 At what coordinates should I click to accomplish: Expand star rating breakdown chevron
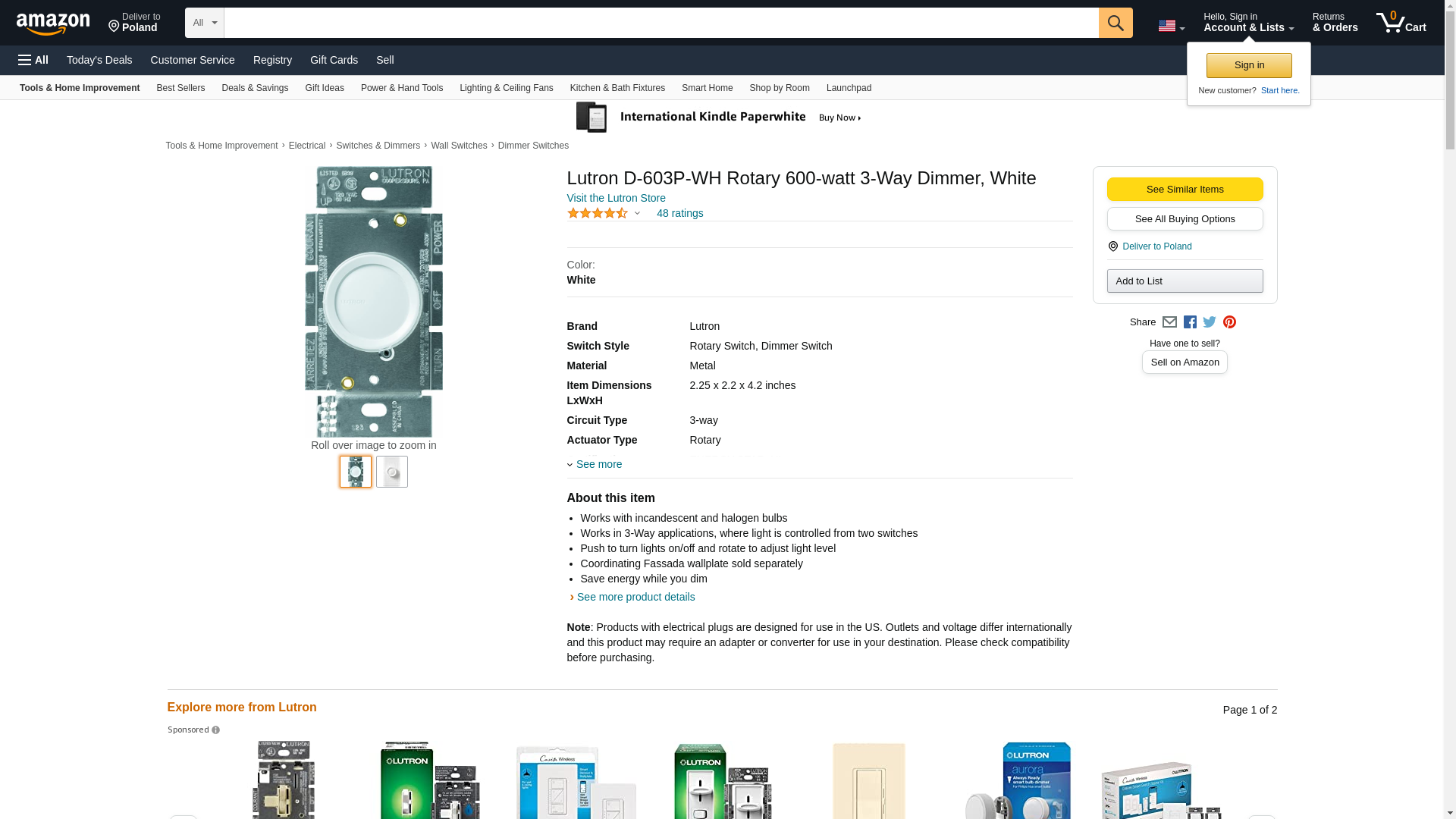click(x=637, y=214)
